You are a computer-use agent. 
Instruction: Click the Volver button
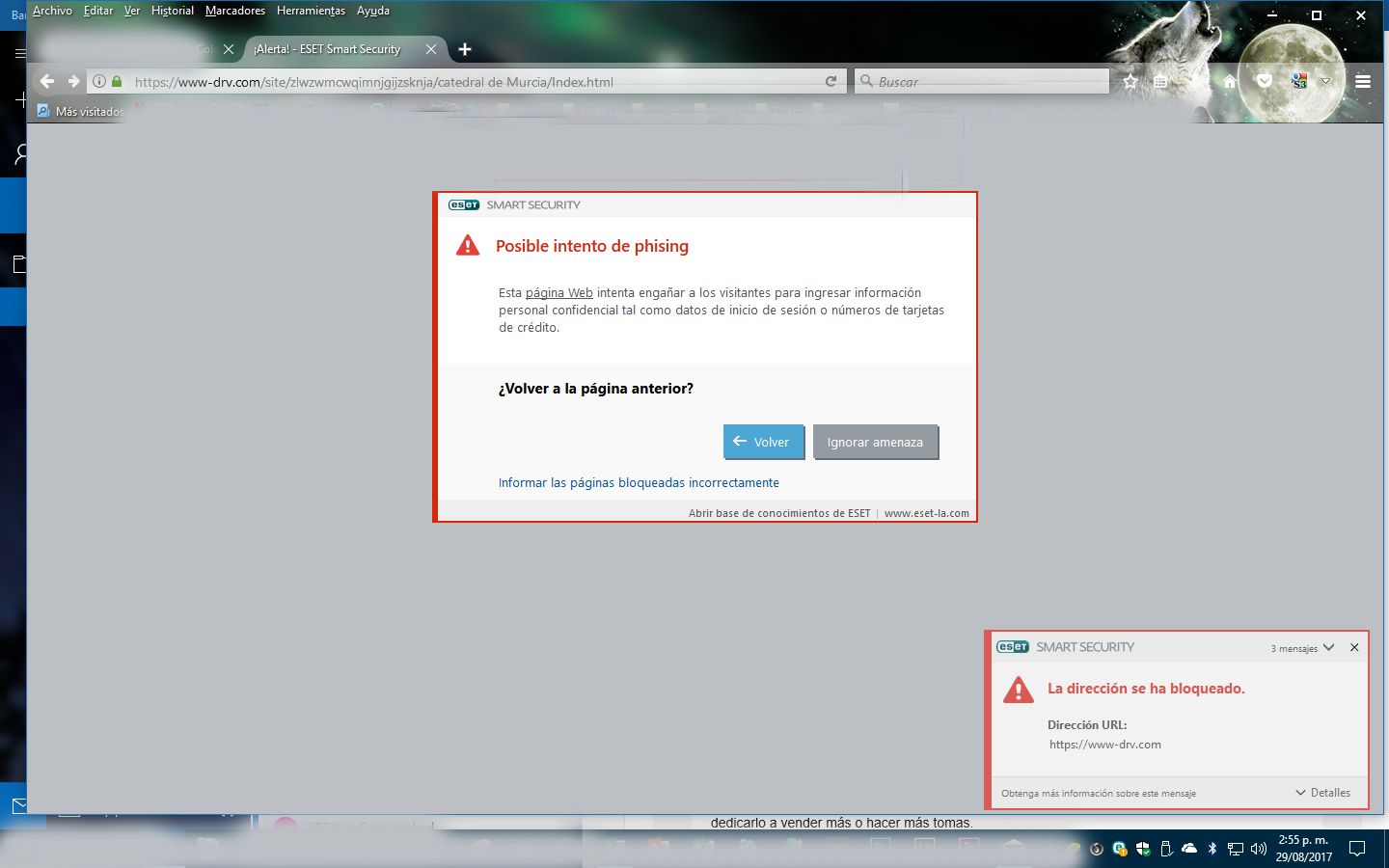763,442
